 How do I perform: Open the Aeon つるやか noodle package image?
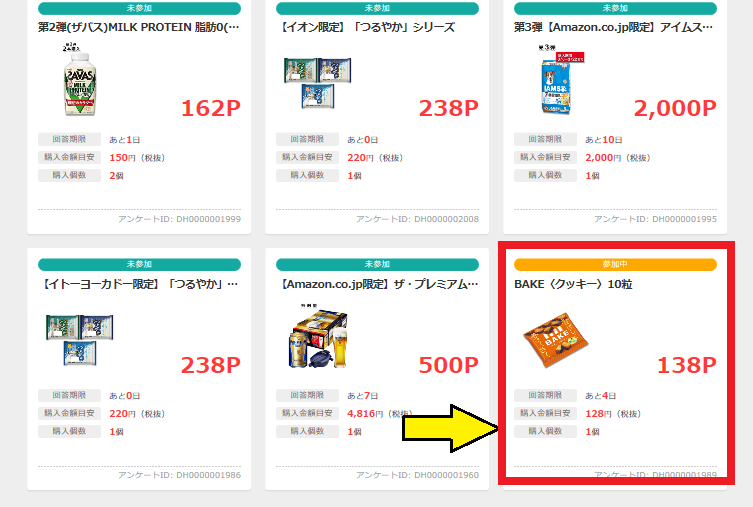(317, 83)
